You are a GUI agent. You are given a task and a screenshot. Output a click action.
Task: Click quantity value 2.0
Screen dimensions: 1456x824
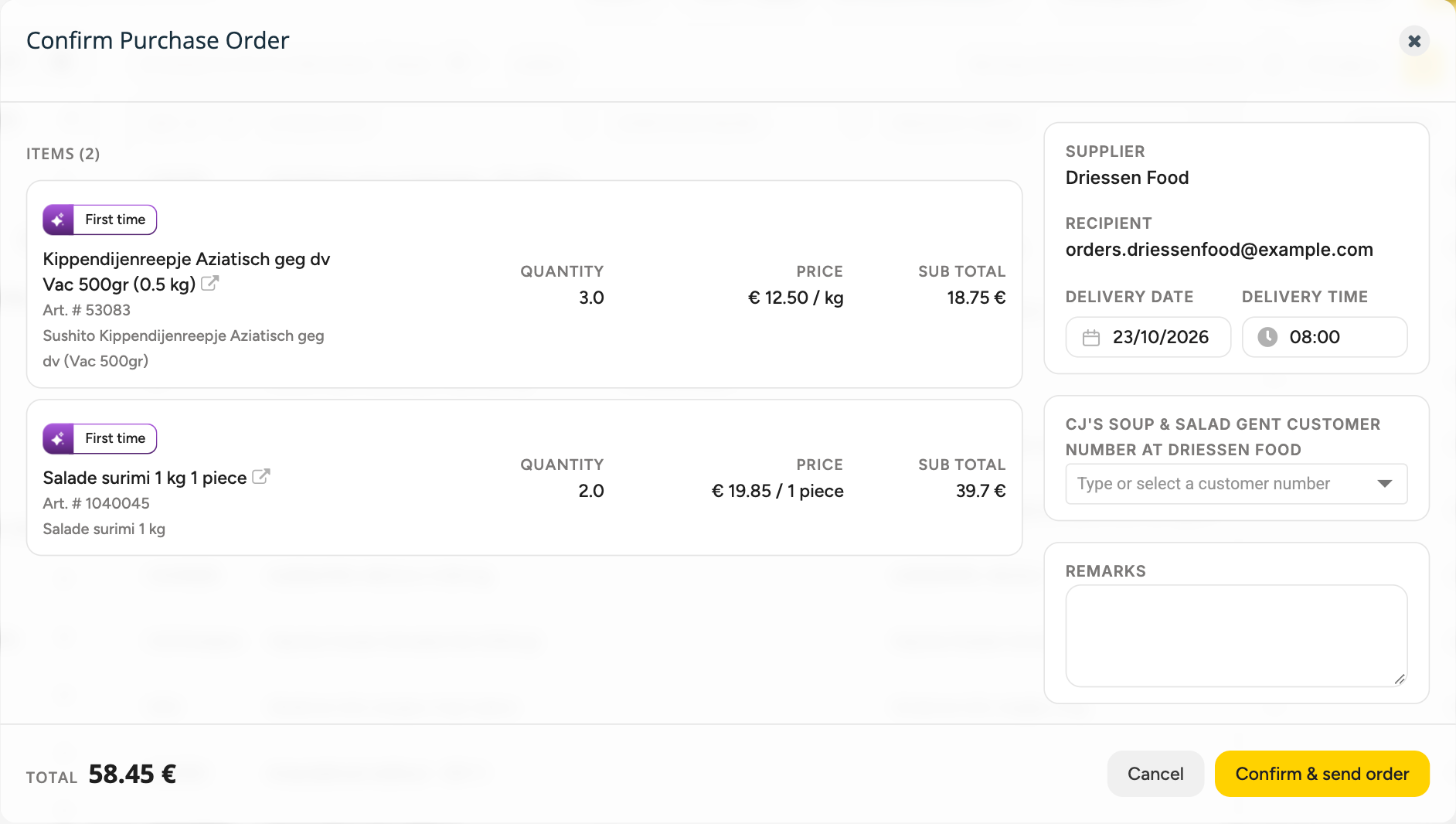click(x=591, y=491)
